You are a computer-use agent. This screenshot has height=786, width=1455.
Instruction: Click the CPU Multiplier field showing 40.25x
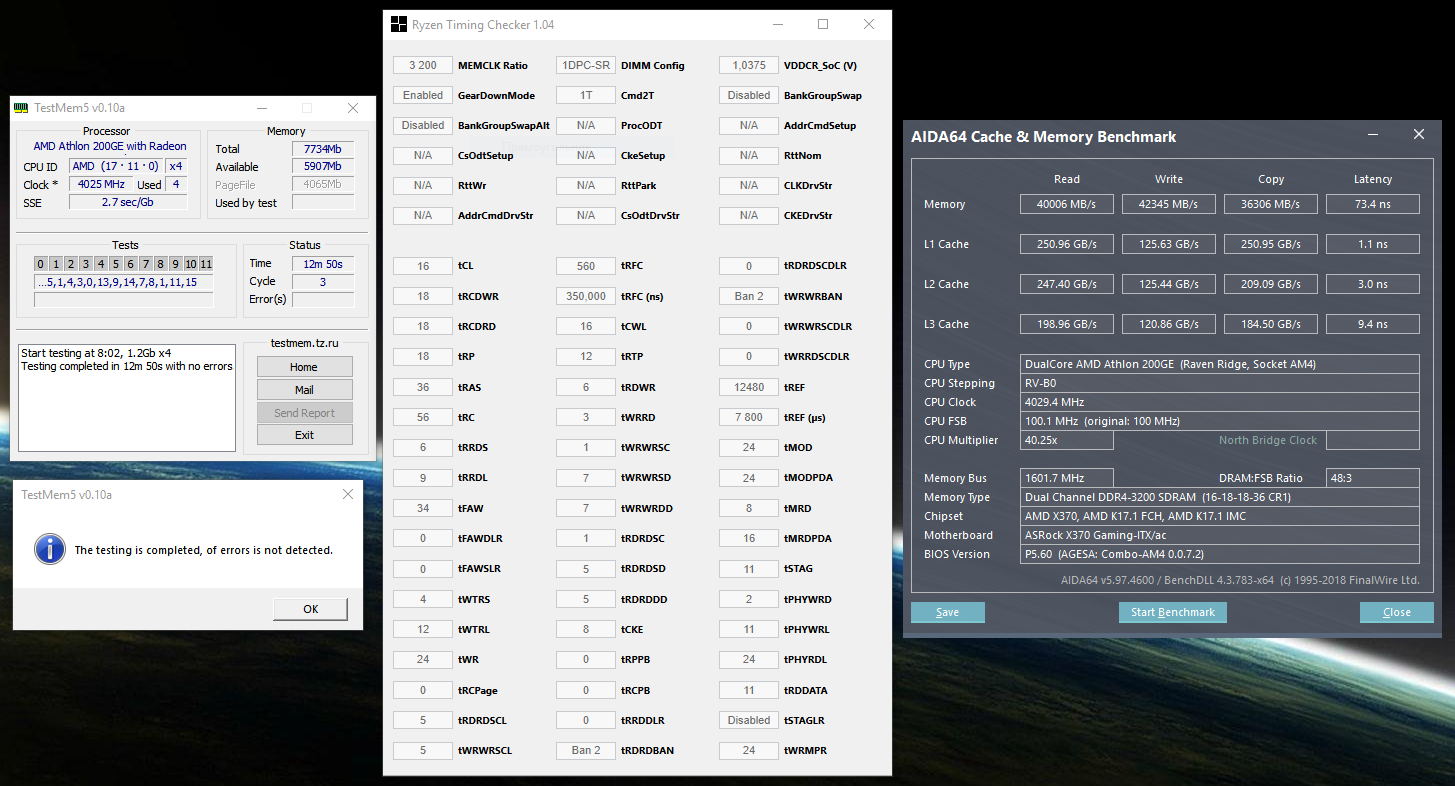pos(1067,440)
